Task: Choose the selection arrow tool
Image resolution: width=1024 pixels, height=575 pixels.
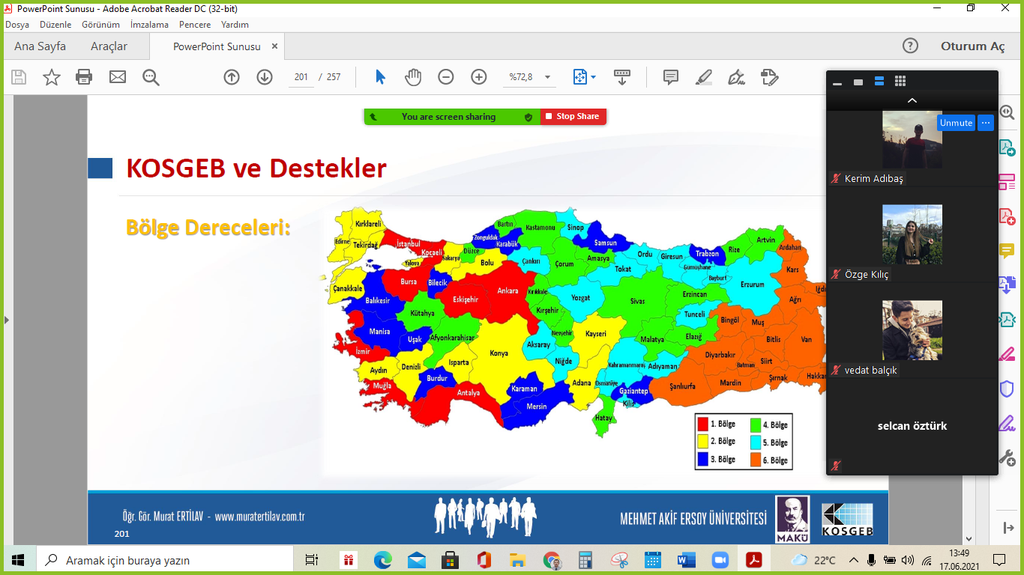Action: click(380, 77)
